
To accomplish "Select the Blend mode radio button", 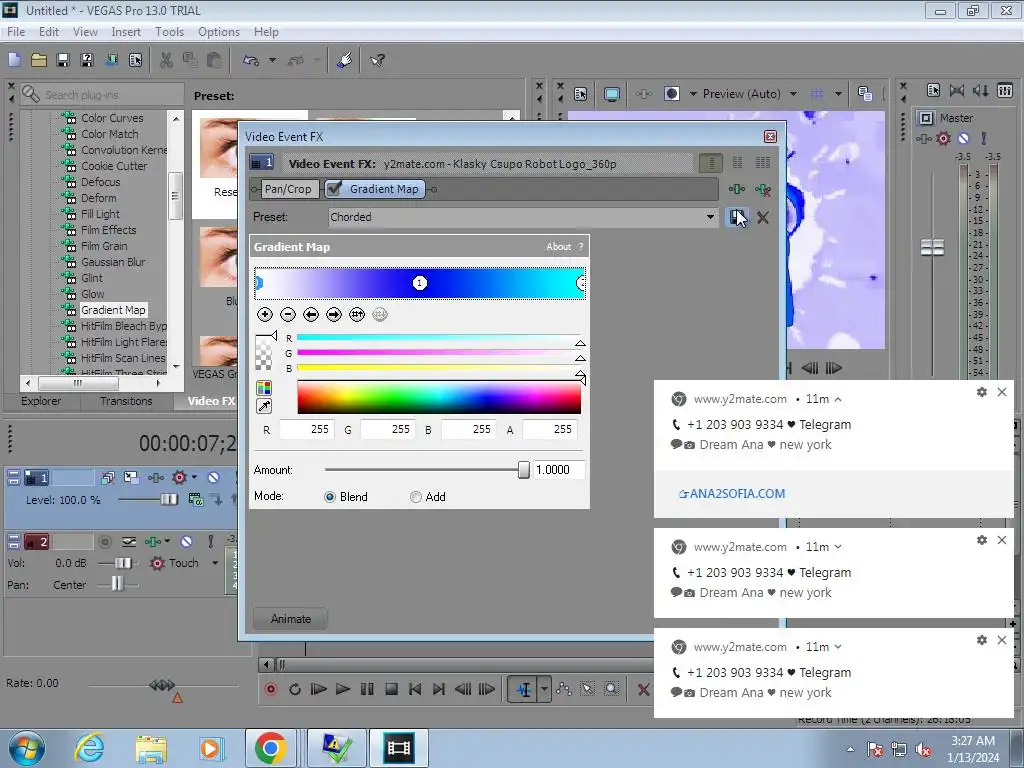I will tap(330, 497).
